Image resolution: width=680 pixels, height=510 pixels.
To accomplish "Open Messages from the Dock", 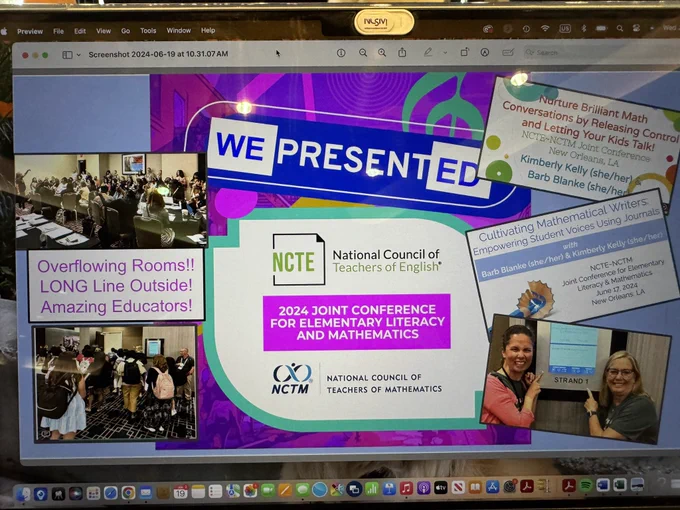I will pos(302,490).
